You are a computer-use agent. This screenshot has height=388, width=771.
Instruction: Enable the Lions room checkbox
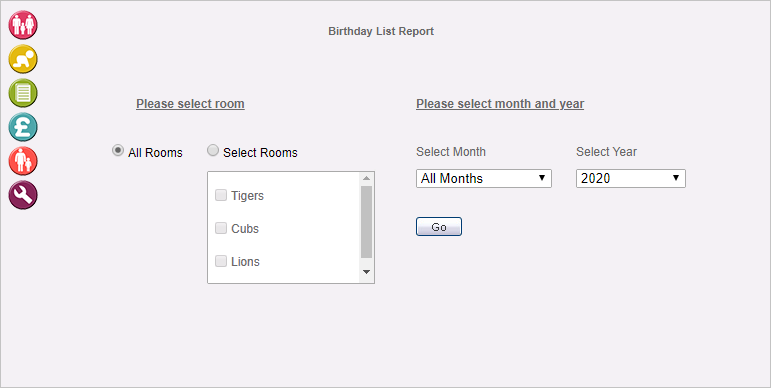click(x=221, y=261)
